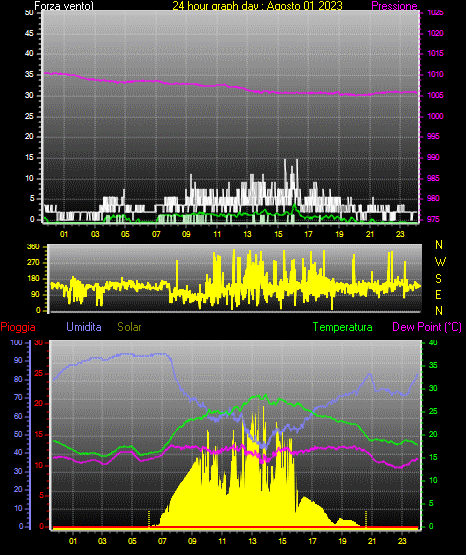The height and width of the screenshot is (555, 466).
Task: Click the red Pioggia legend label
Action: click(18, 327)
